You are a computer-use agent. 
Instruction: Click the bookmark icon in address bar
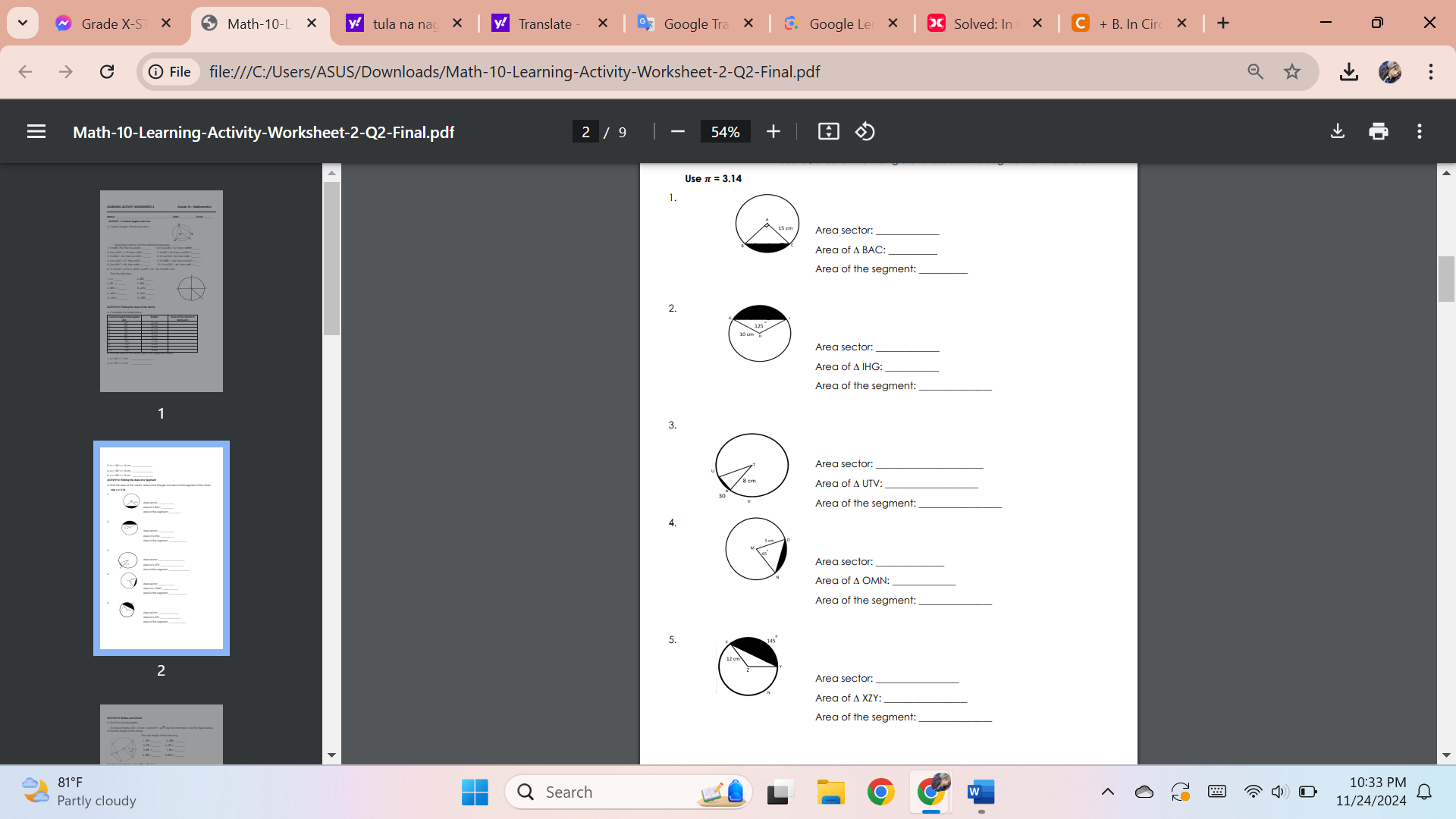coord(1293,71)
